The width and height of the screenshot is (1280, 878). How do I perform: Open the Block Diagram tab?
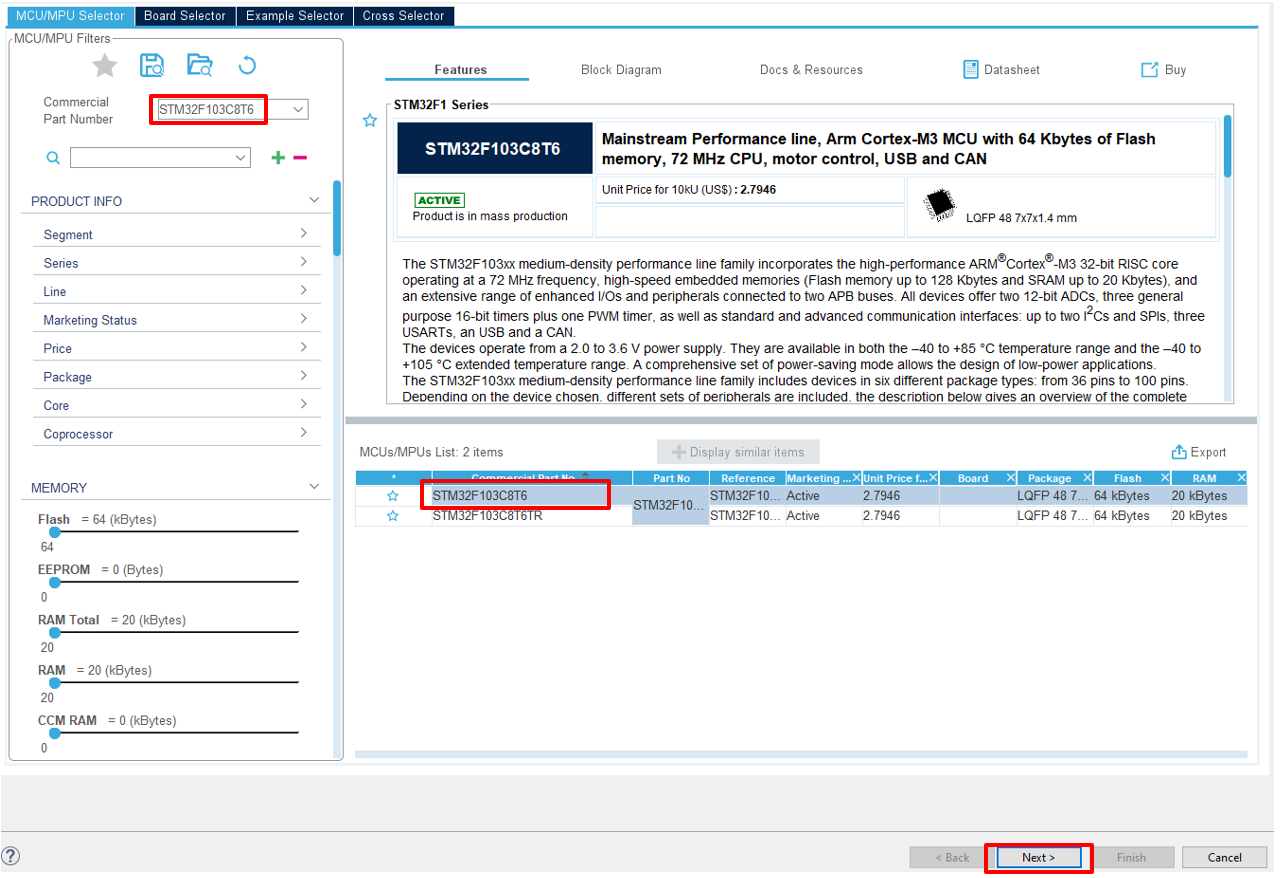(x=621, y=70)
